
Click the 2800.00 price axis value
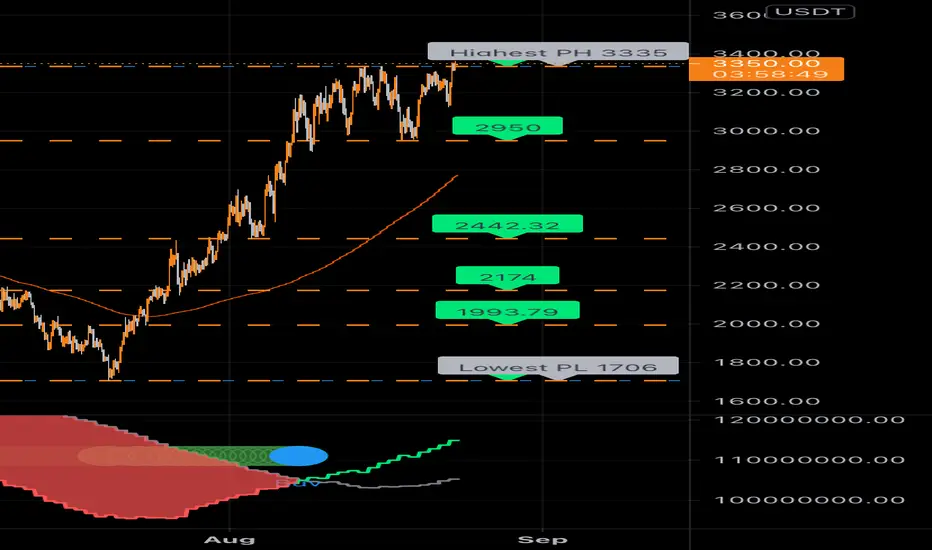[x=766, y=169]
